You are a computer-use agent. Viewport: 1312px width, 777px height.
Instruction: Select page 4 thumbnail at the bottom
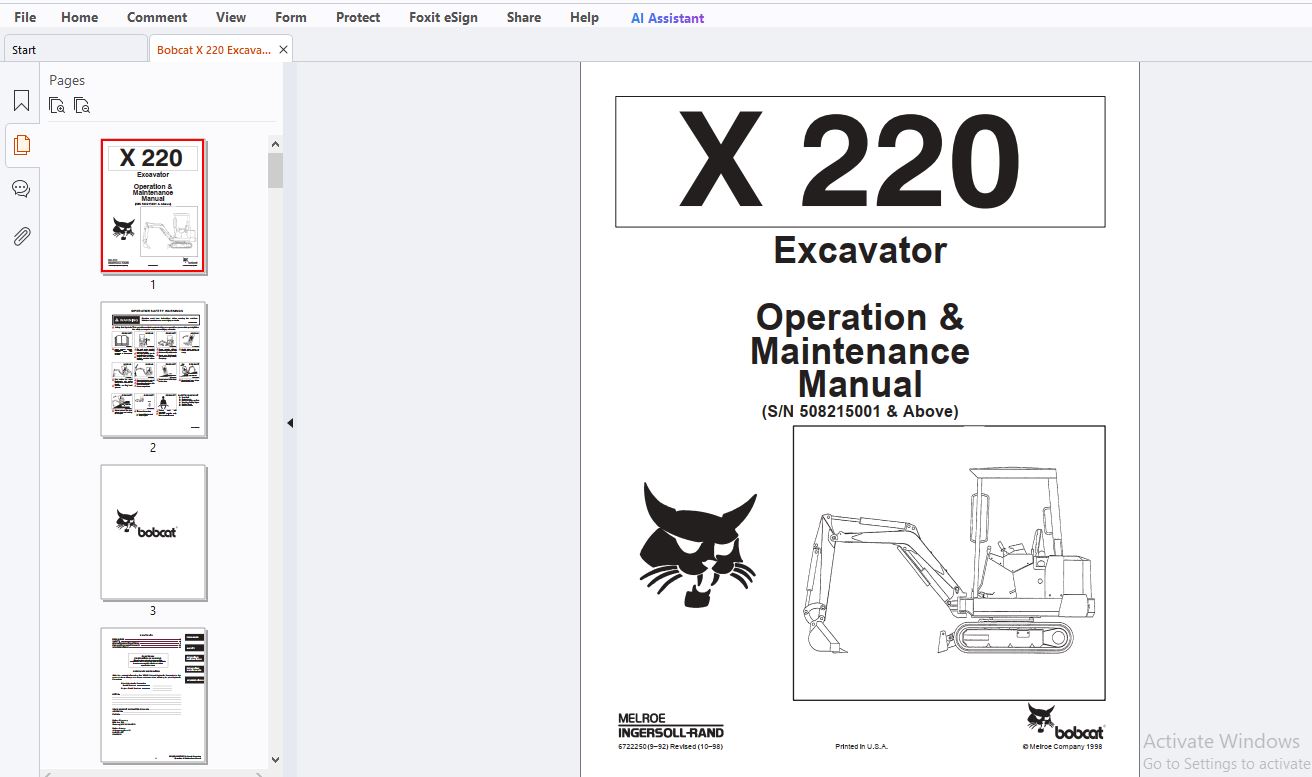[x=153, y=695]
